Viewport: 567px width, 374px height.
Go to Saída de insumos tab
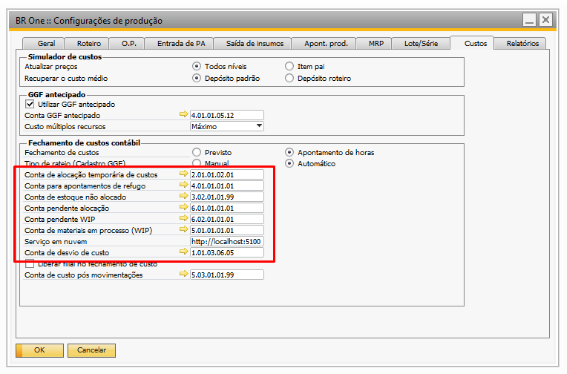252,43
